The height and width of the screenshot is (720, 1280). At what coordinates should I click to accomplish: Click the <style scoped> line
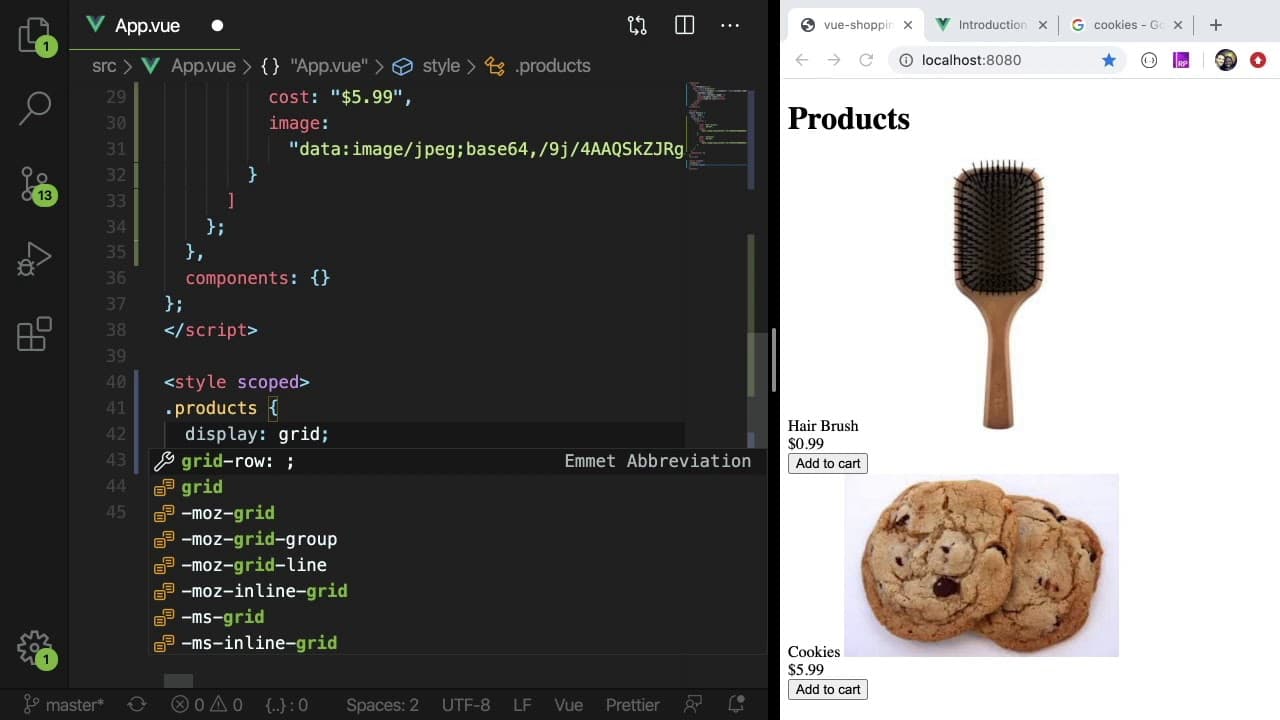(x=237, y=382)
